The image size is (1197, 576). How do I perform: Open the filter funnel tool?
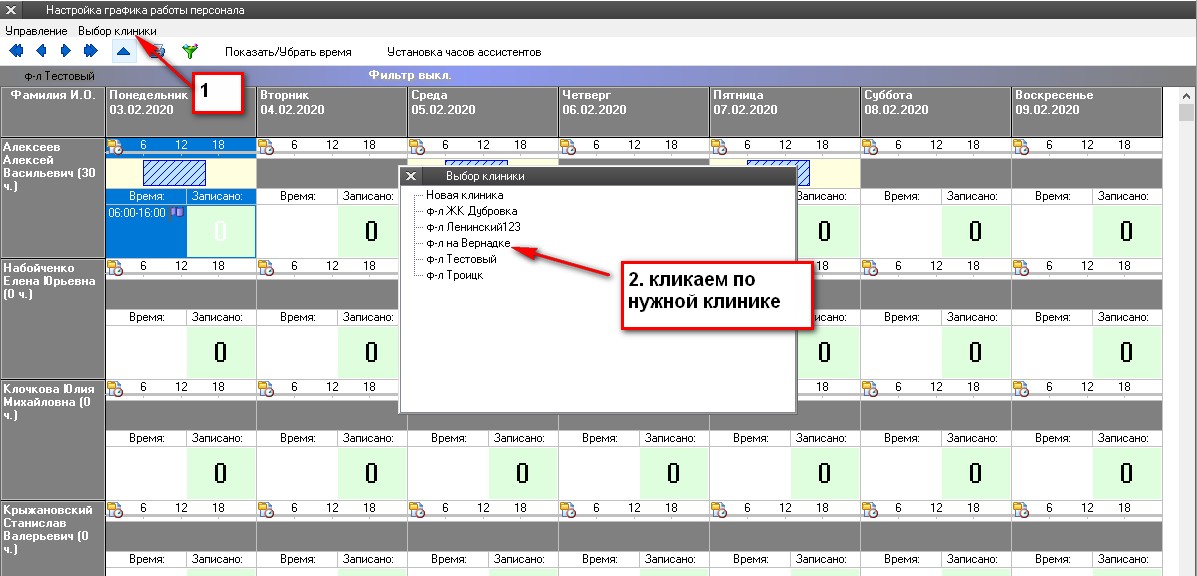(189, 51)
